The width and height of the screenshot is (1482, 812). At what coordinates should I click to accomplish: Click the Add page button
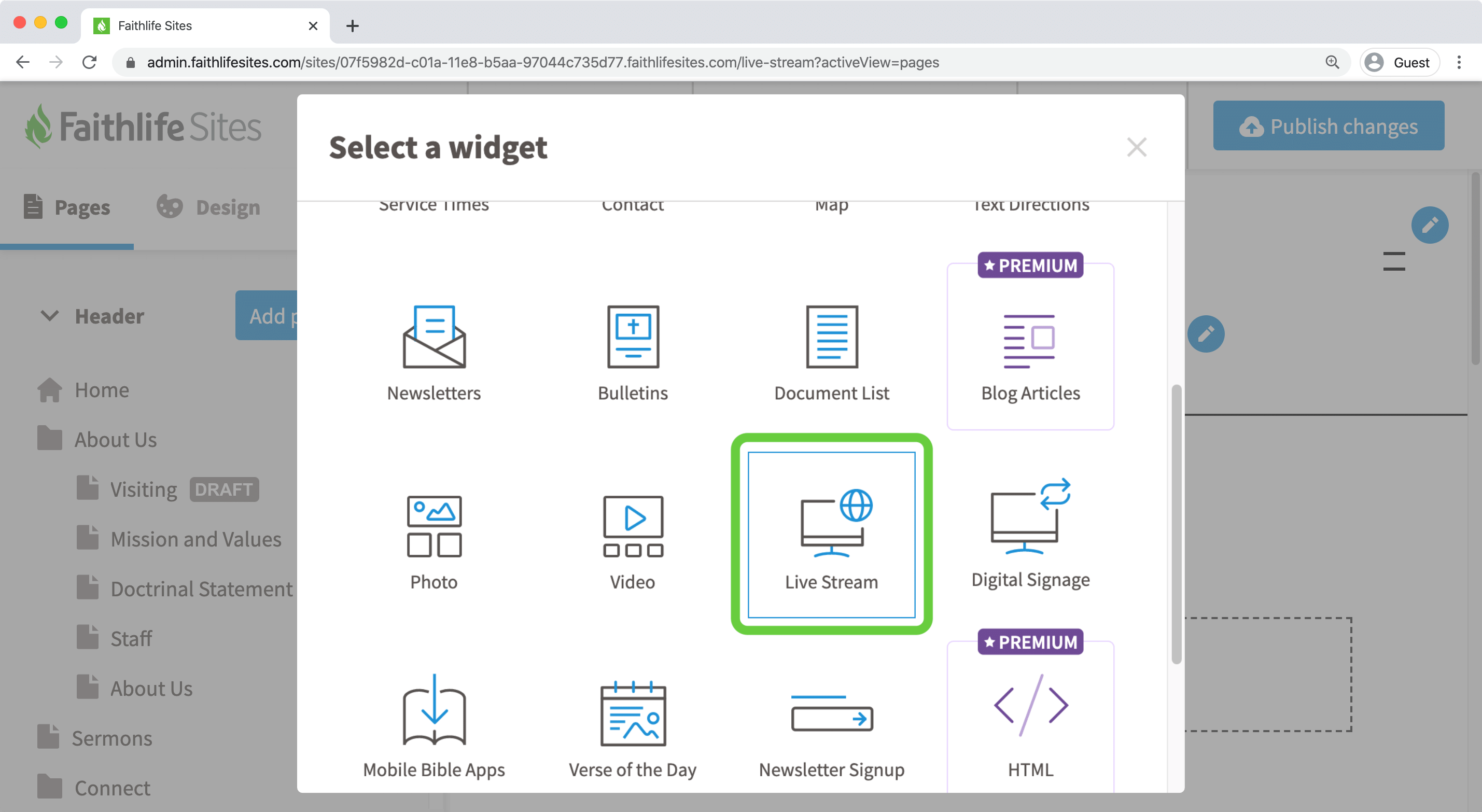click(x=267, y=315)
